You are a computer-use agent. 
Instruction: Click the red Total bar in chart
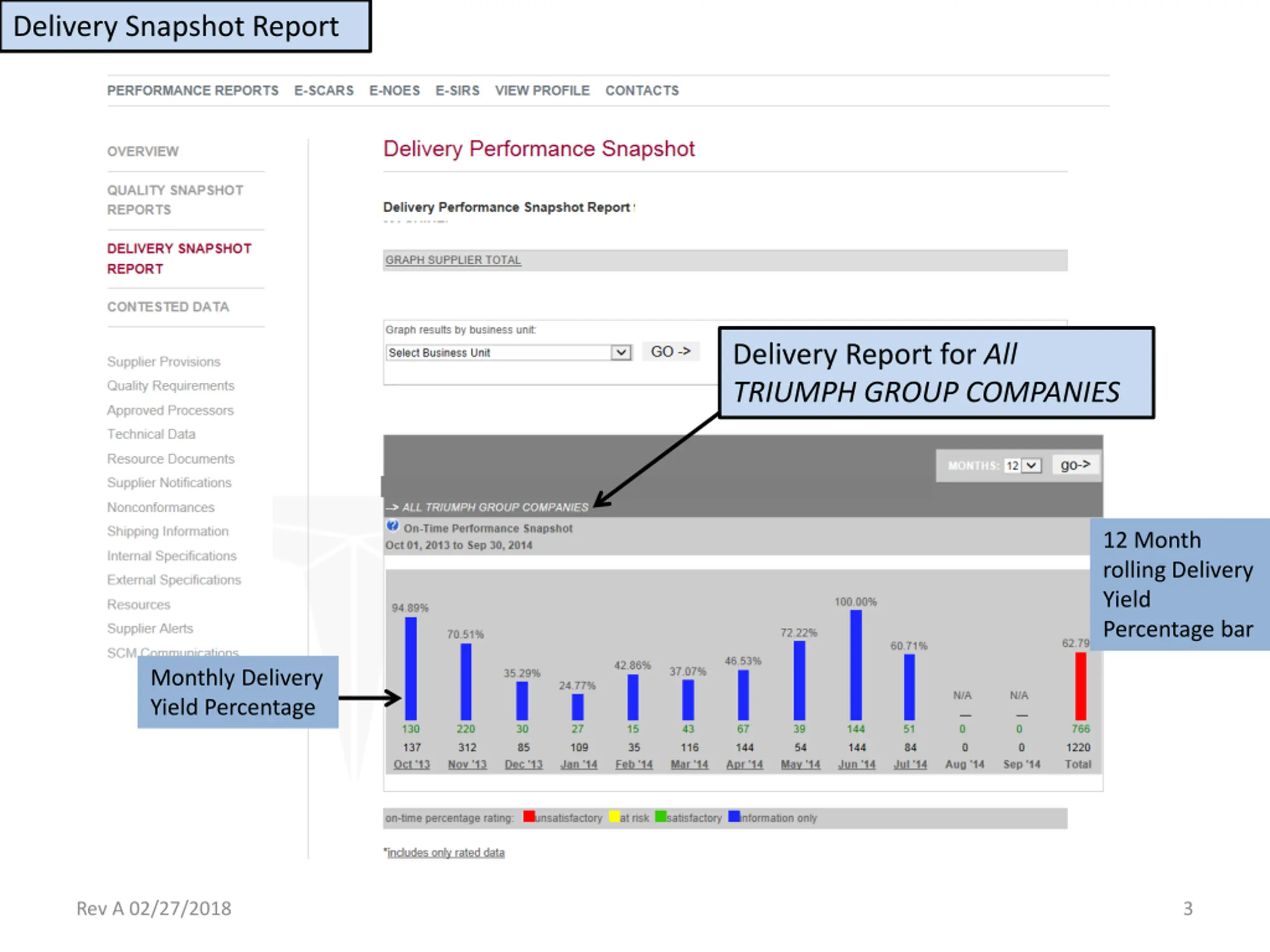point(1080,686)
